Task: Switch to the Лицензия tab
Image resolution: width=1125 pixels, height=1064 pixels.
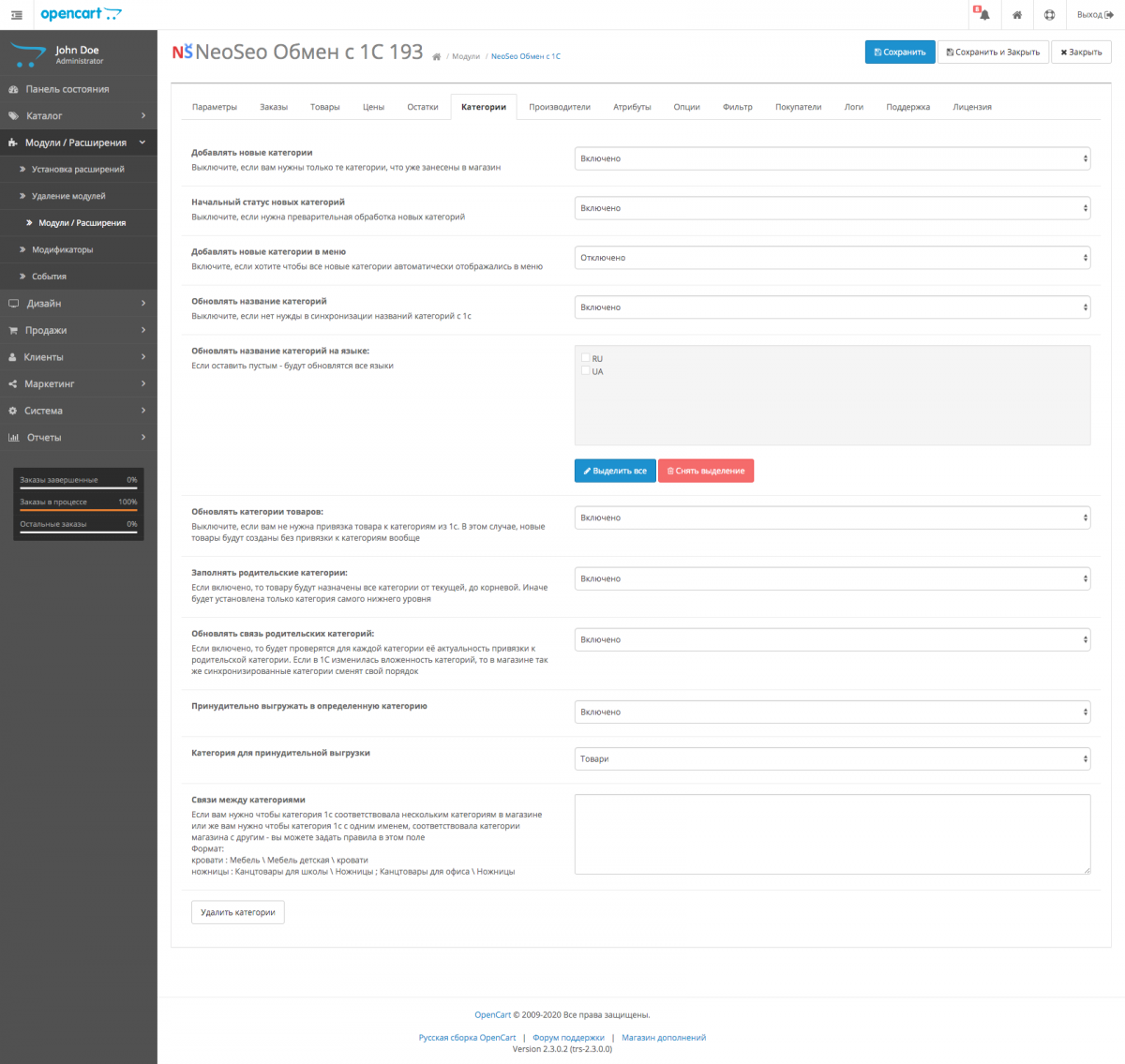Action: (972, 107)
